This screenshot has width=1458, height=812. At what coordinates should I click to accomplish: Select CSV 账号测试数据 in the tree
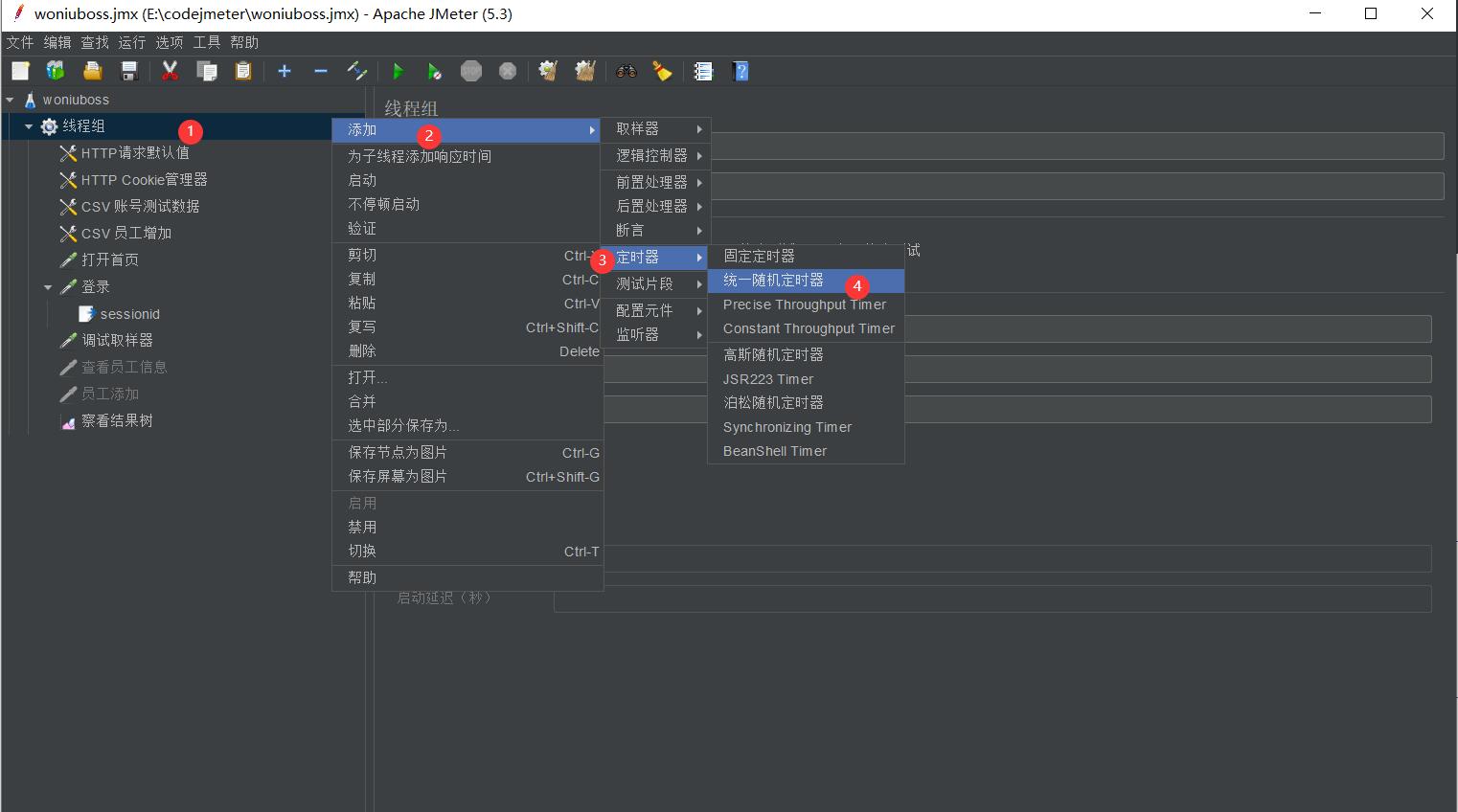click(x=140, y=207)
